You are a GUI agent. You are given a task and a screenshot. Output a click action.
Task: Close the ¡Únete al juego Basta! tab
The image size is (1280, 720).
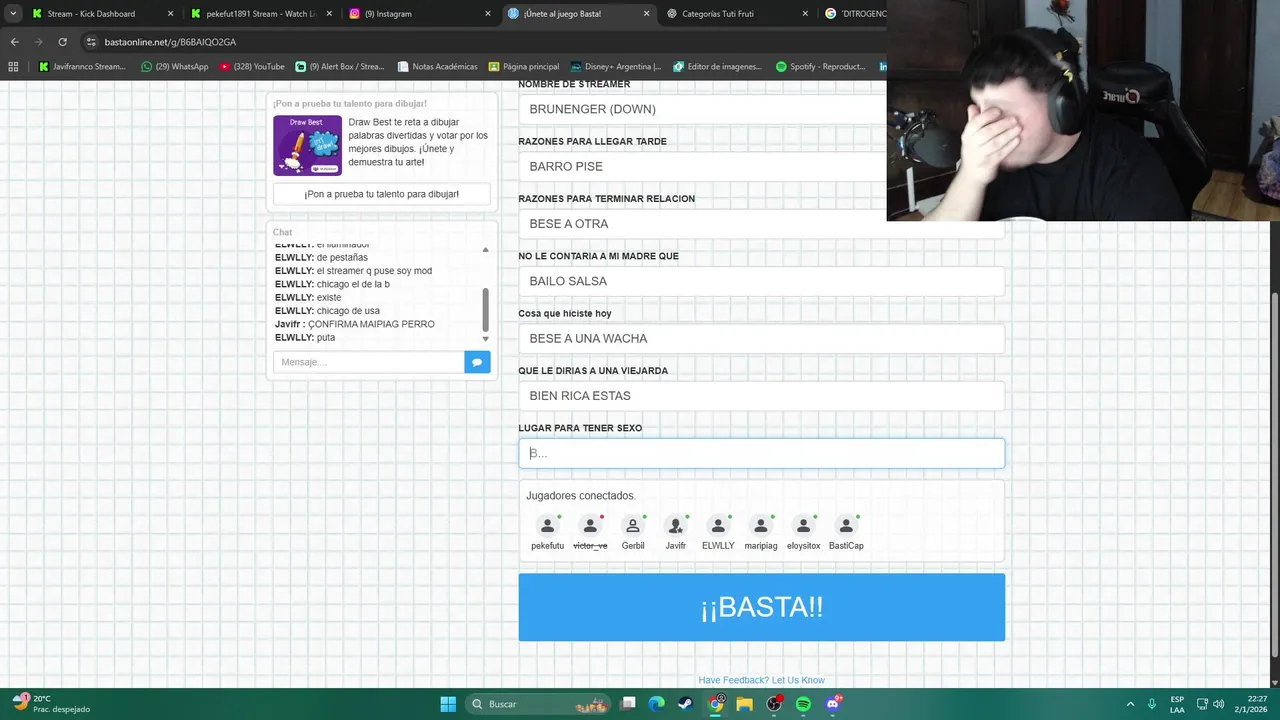click(646, 14)
